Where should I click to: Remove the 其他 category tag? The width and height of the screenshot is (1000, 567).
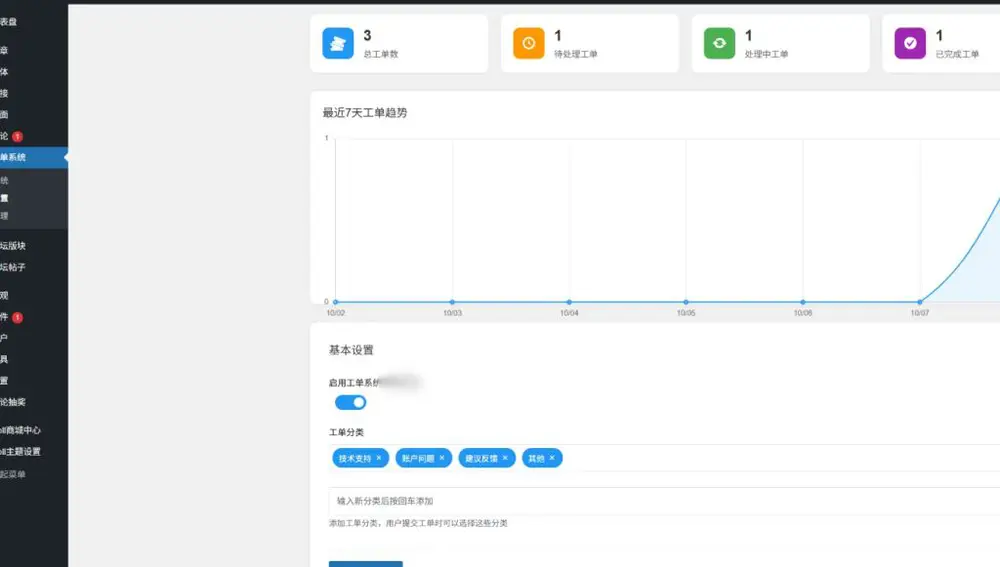552,458
